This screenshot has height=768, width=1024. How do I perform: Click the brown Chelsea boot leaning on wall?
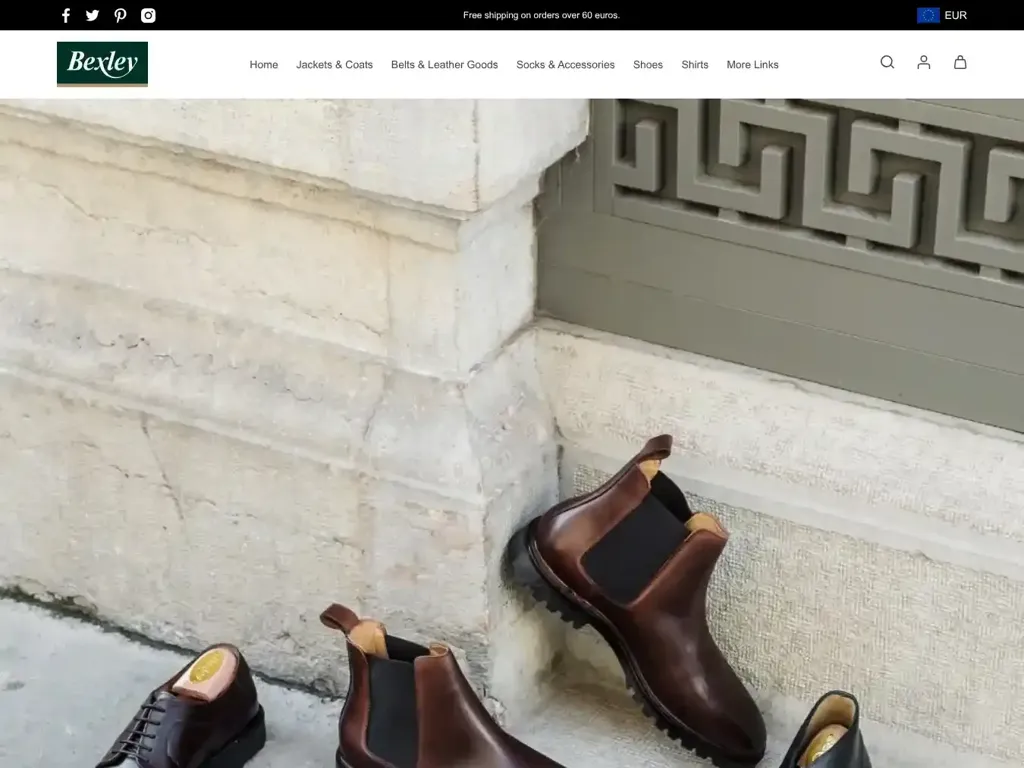(640, 590)
